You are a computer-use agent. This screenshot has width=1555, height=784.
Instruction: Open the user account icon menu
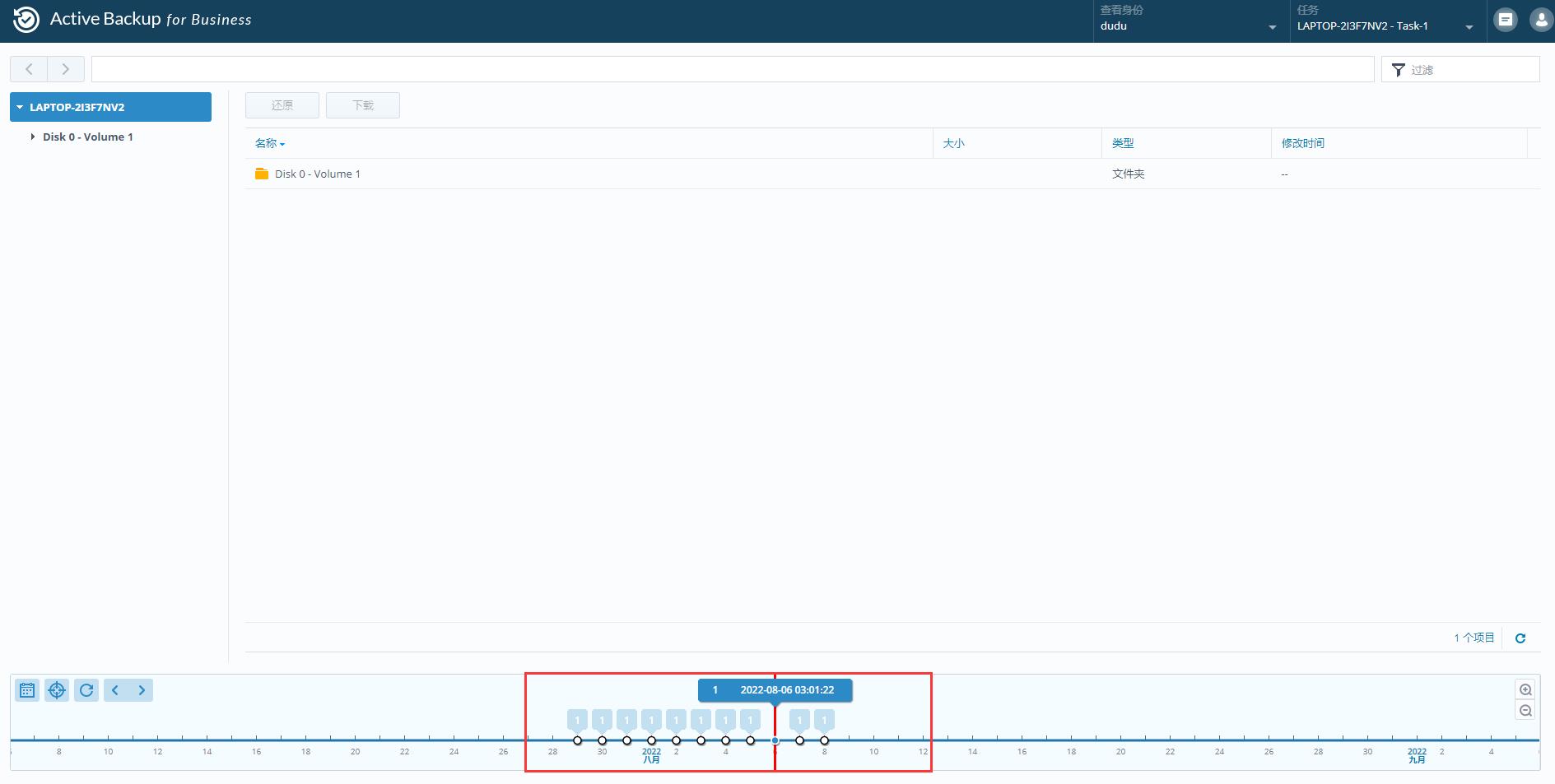coord(1540,20)
